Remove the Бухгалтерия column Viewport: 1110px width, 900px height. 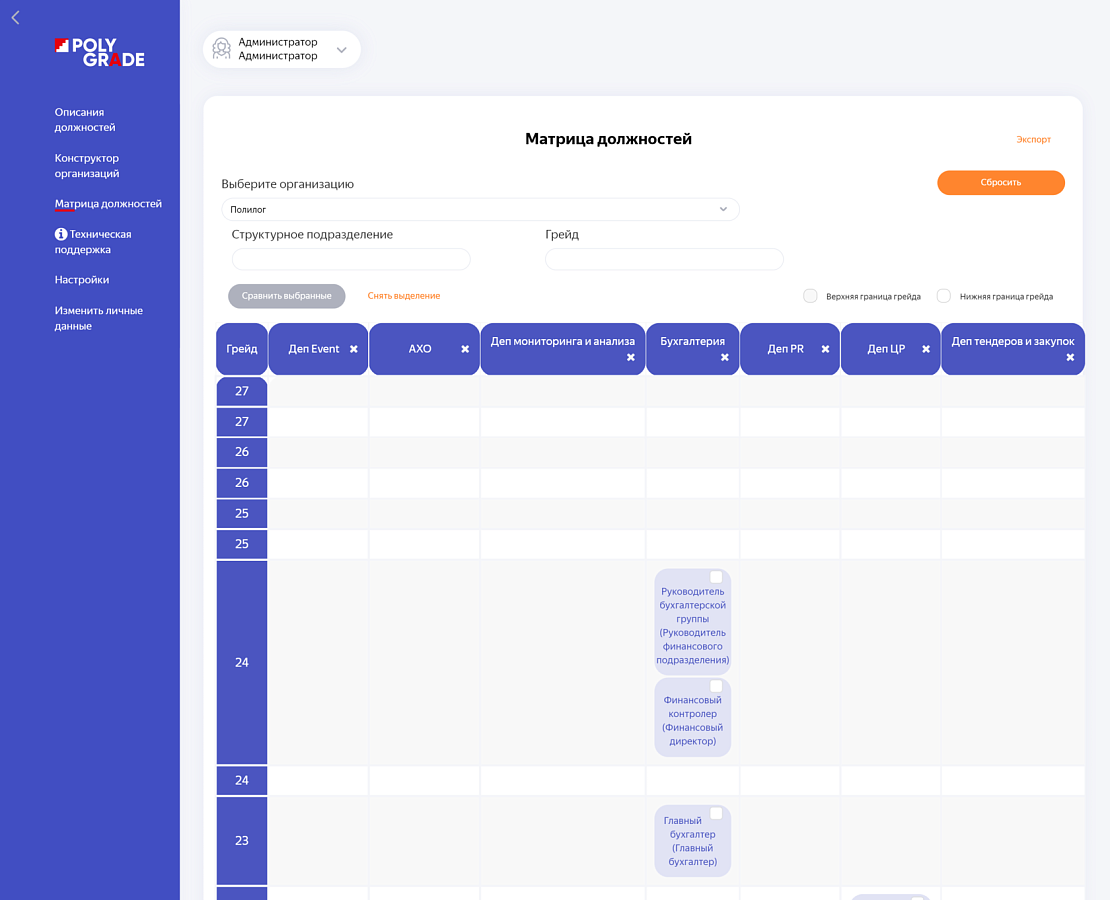[725, 358]
